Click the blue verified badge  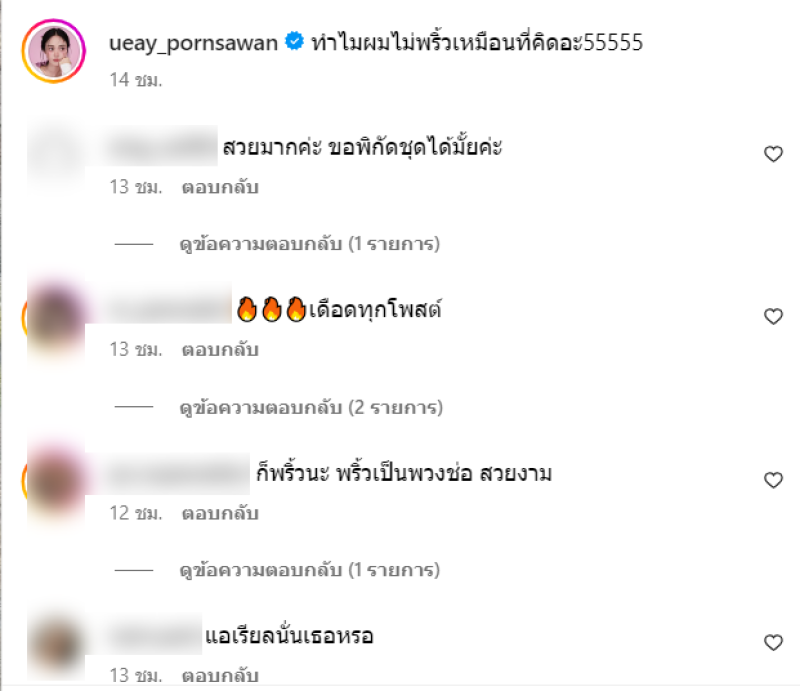[294, 41]
